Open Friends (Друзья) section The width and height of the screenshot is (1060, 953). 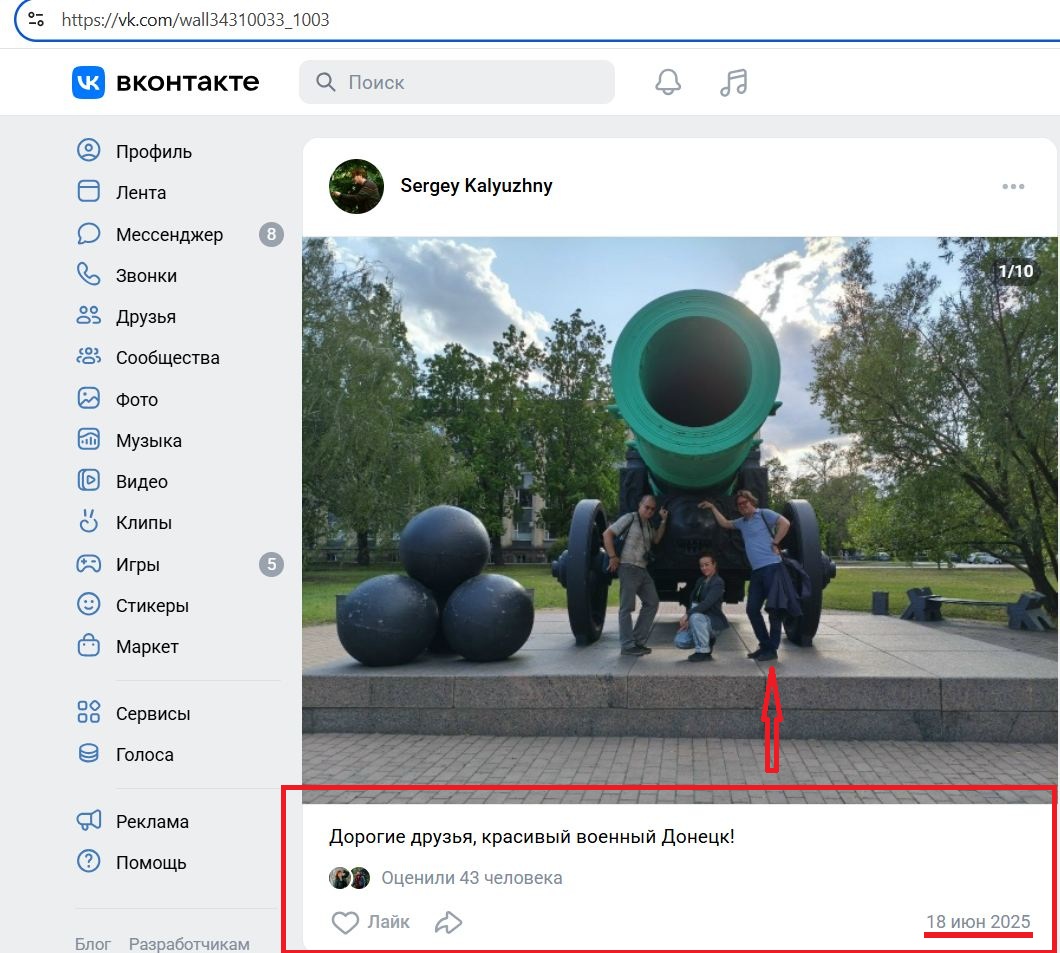pos(145,317)
